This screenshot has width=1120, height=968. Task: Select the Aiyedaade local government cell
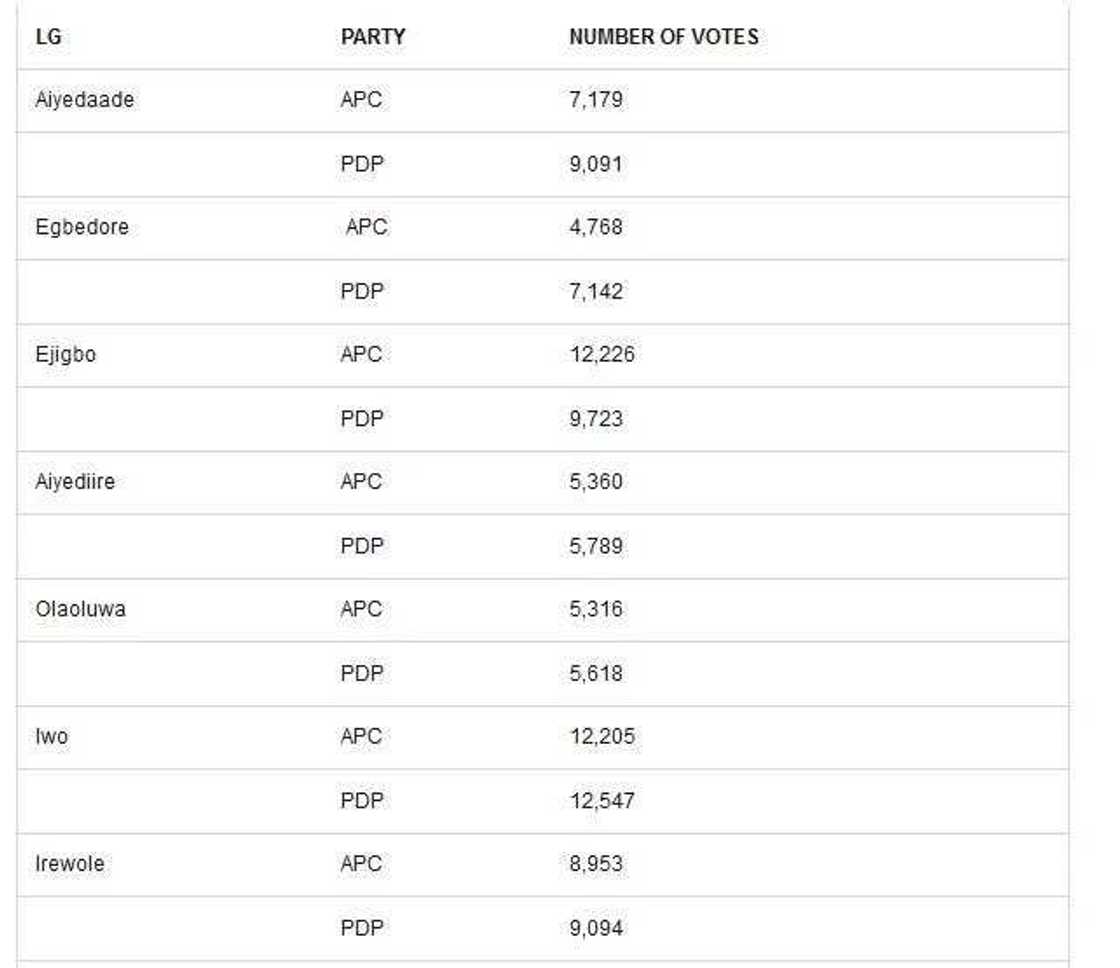click(84, 100)
